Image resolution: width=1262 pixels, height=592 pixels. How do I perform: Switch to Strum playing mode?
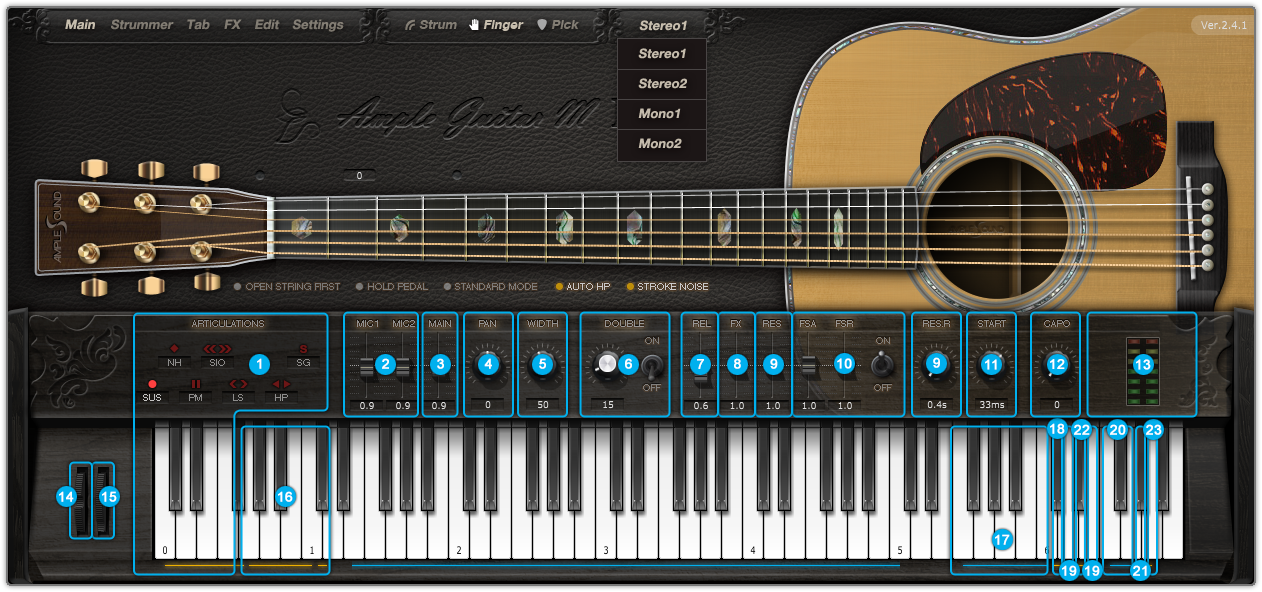[431, 25]
